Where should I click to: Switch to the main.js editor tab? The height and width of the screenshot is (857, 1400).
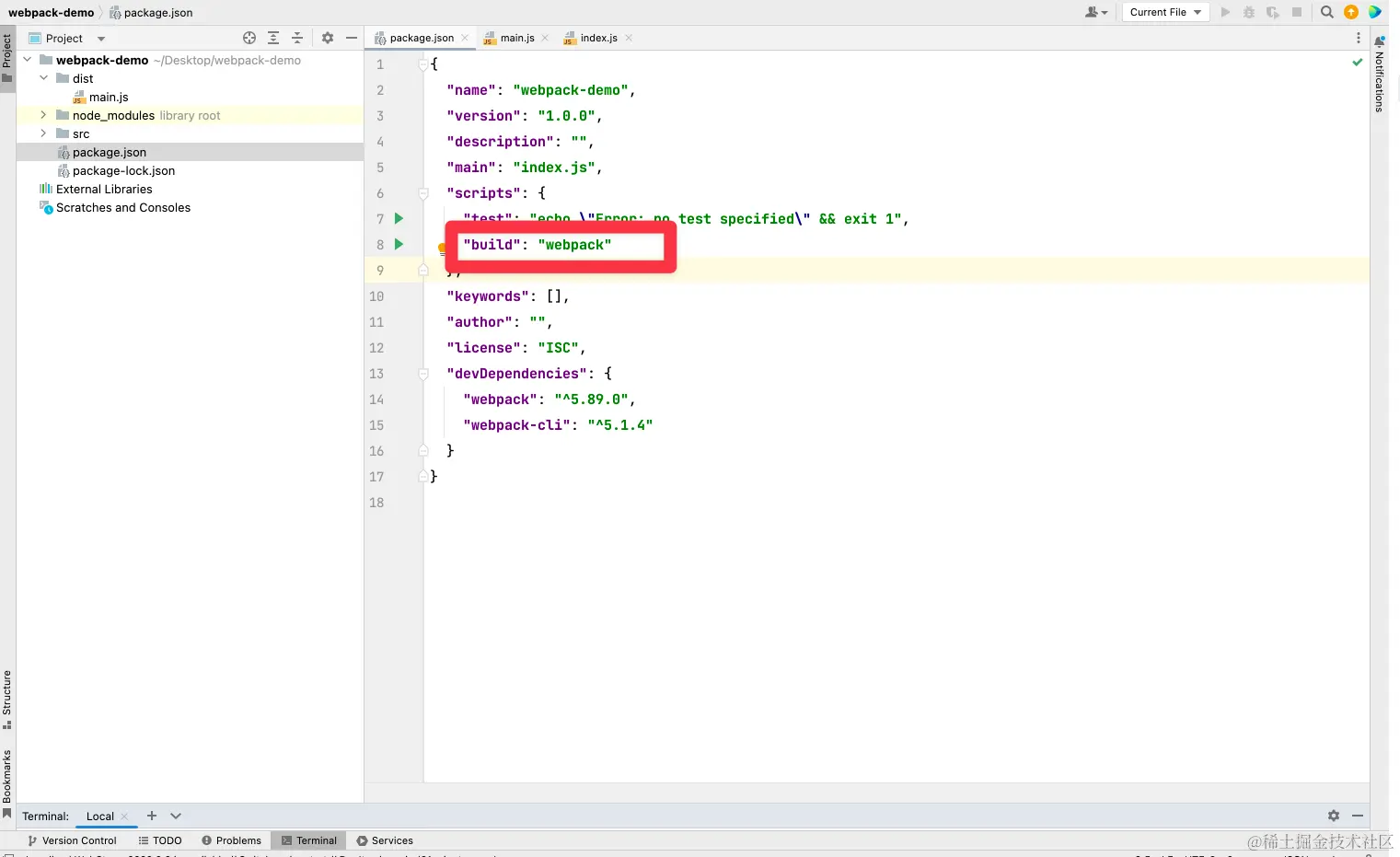pyautogui.click(x=516, y=38)
